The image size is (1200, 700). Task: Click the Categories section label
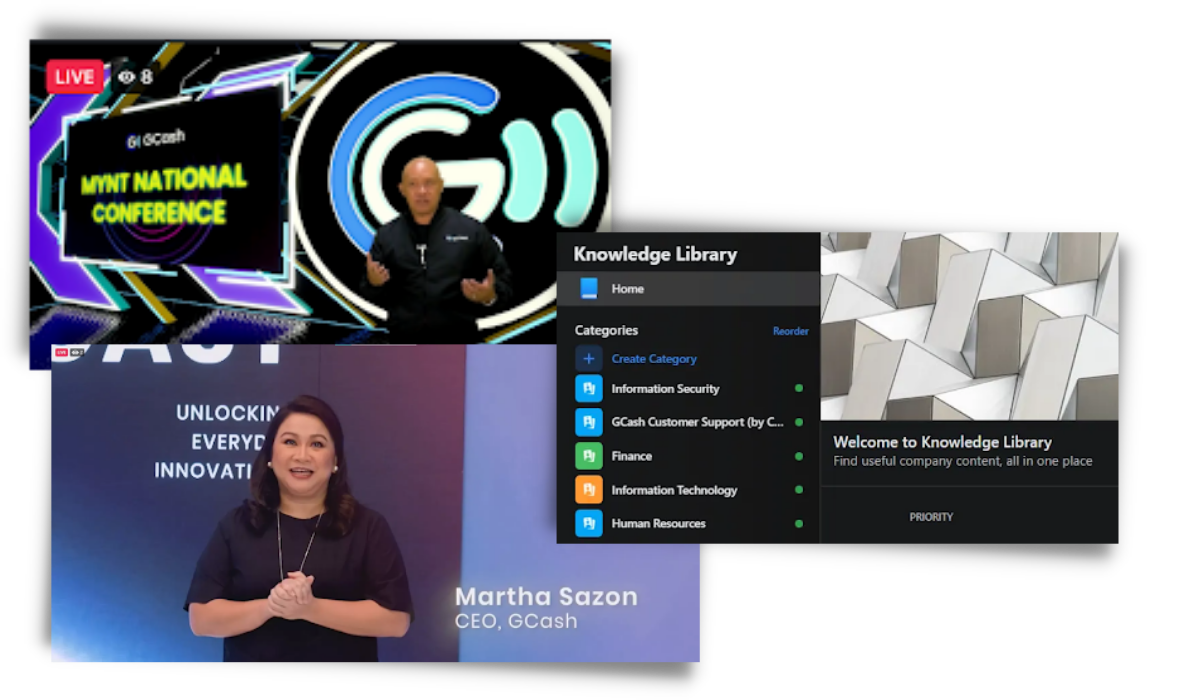[x=606, y=330]
